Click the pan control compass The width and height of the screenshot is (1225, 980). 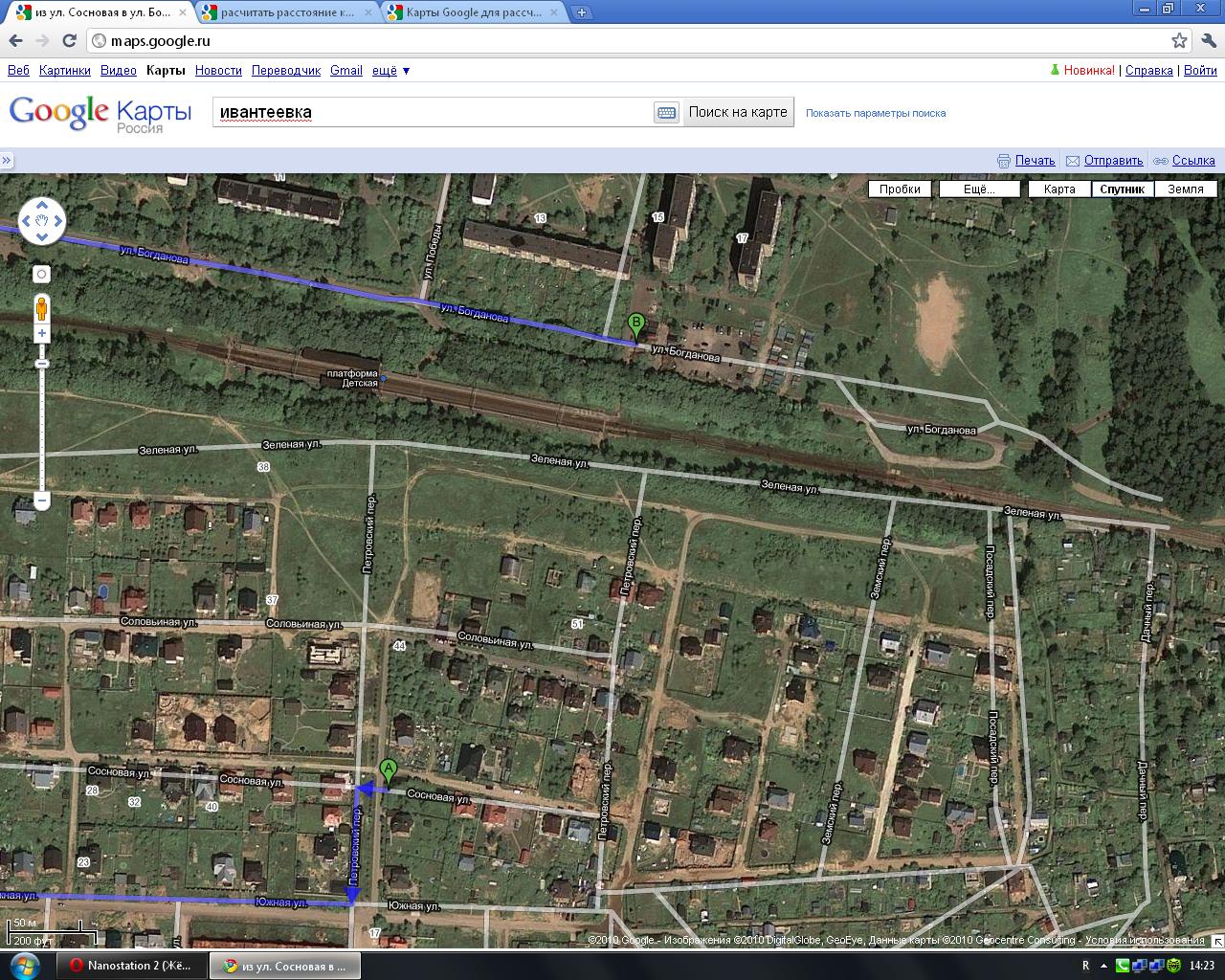pos(42,221)
